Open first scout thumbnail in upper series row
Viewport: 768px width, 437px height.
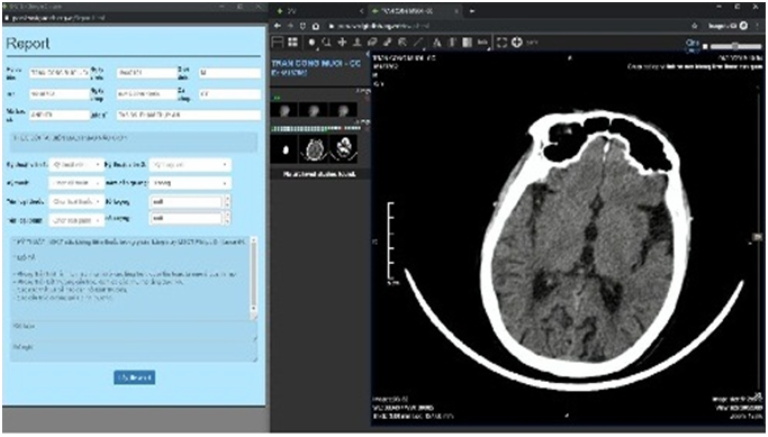point(284,109)
